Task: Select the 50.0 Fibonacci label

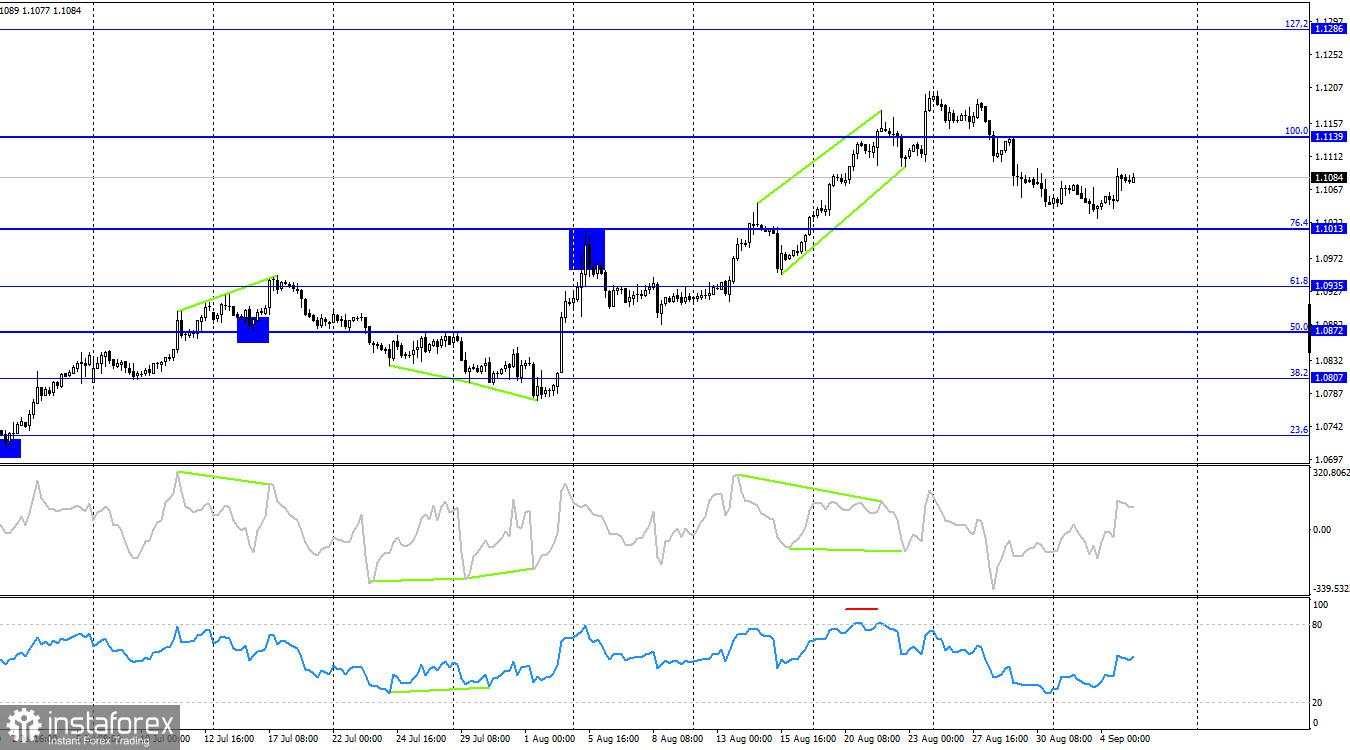Action: click(1299, 326)
